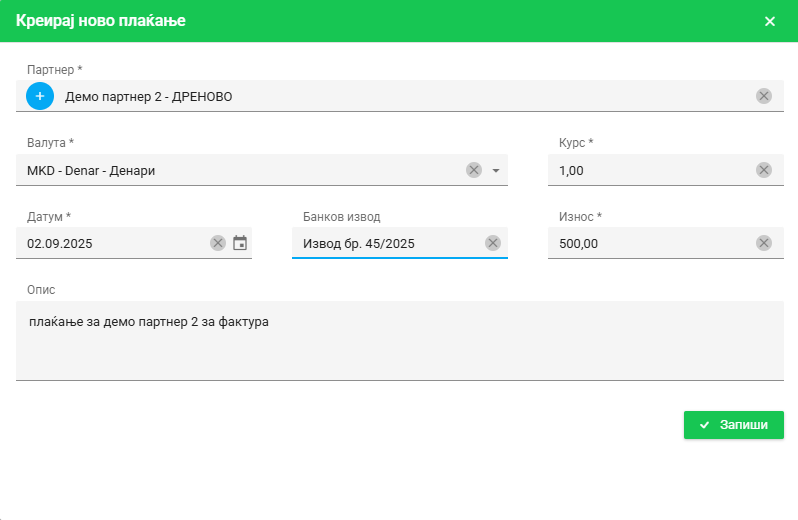Viewport: 798px width, 520px height.
Task: Click the Датум field with 02.09.2025
Action: click(110, 243)
